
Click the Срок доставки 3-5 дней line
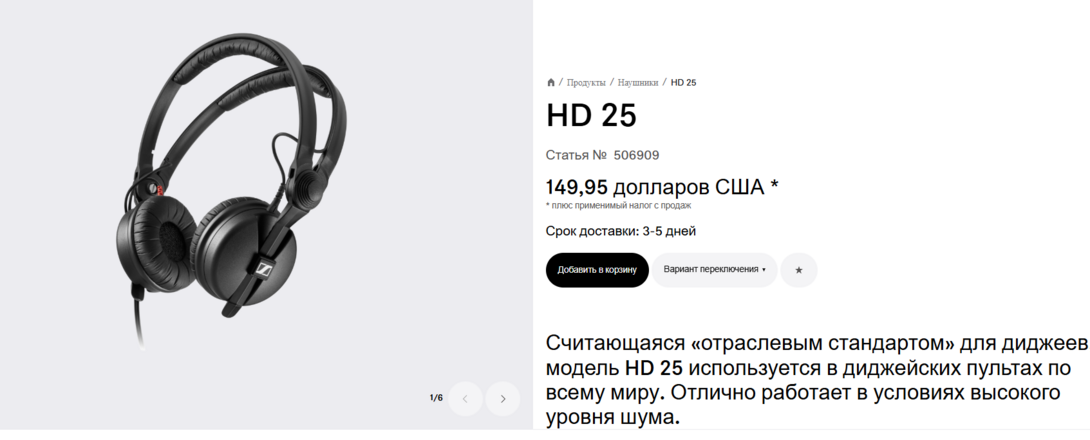pyautogui.click(x=621, y=231)
